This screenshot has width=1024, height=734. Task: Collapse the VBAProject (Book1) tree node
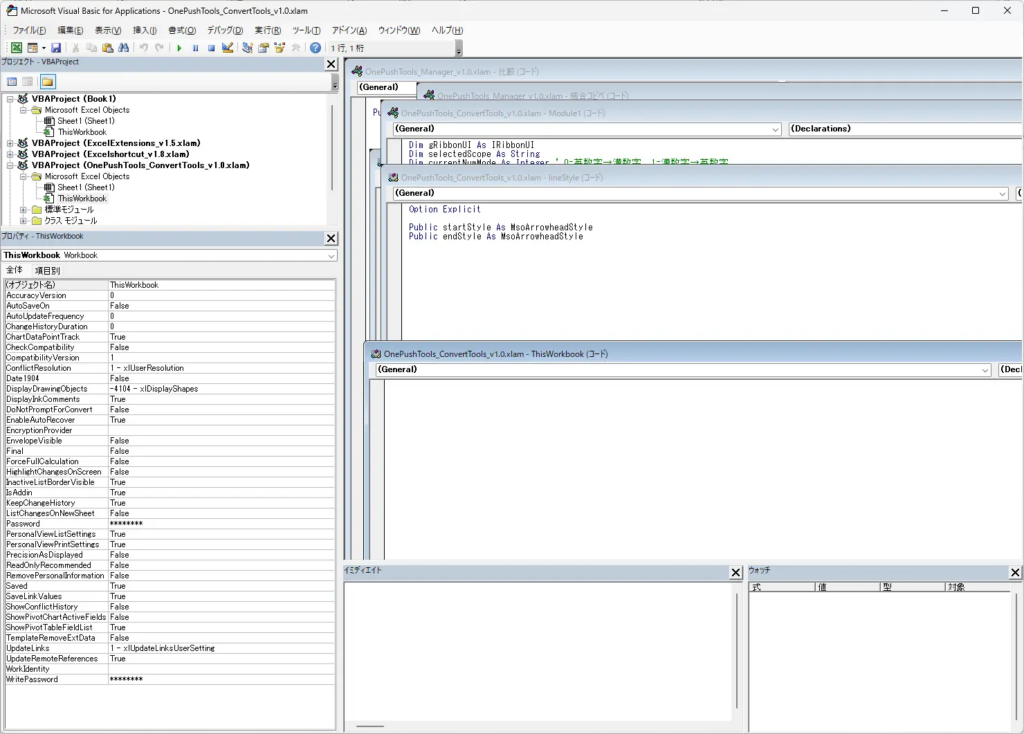pyautogui.click(x=11, y=99)
